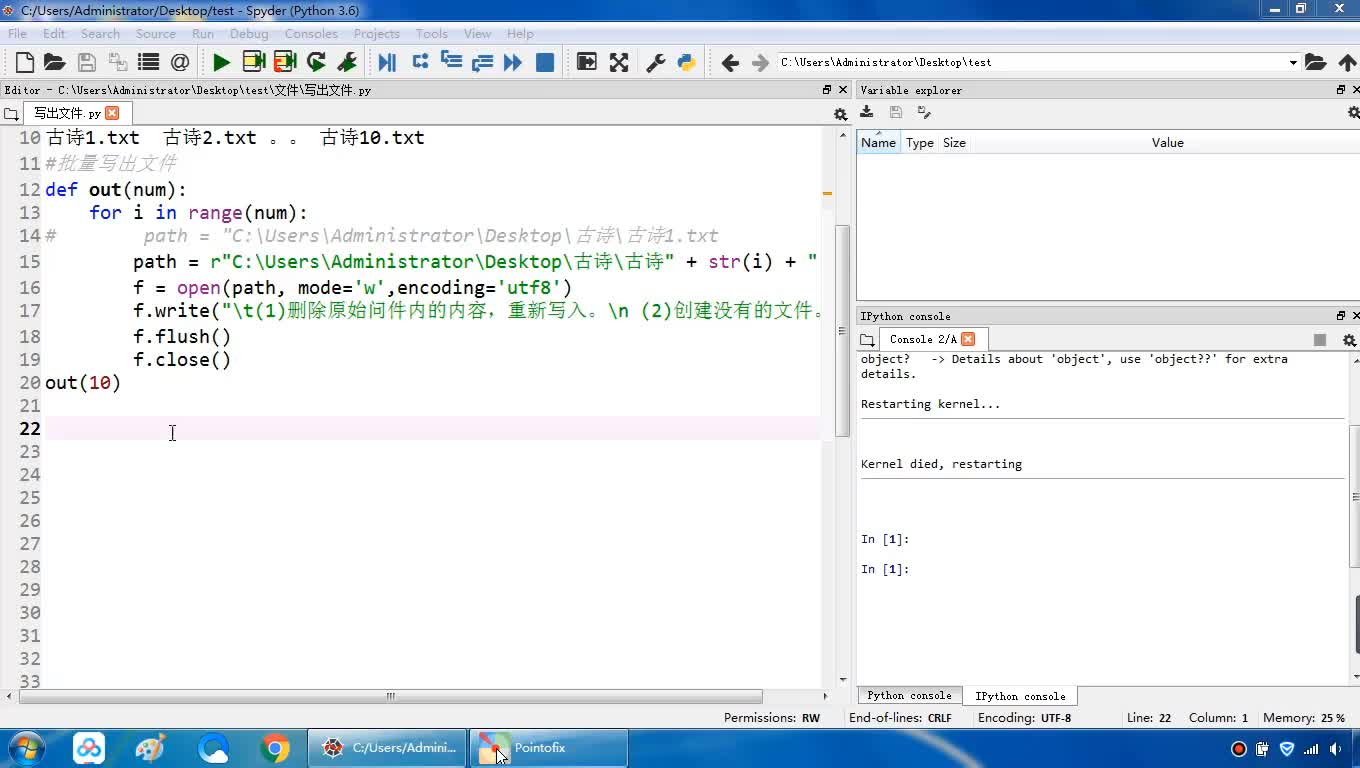This screenshot has height=768, width=1360.
Task: Open the IPython console options gear
Action: 1349,340
